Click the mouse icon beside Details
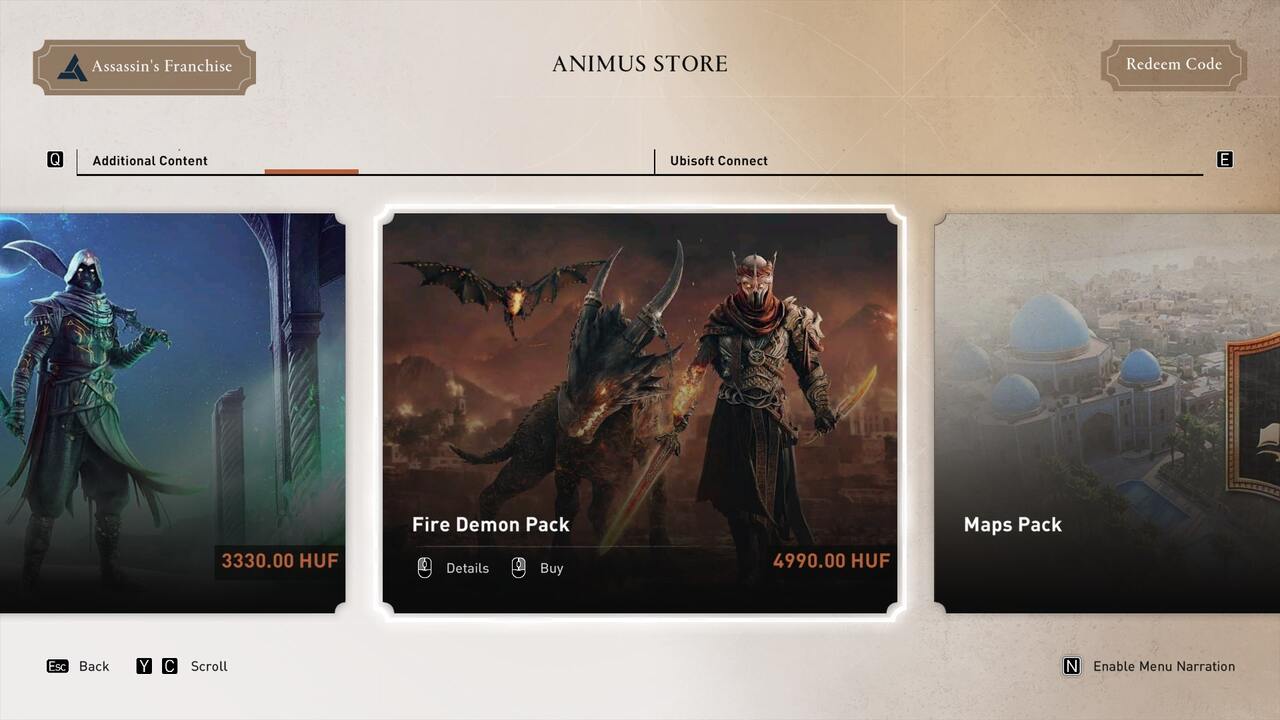This screenshot has height=720, width=1280. click(x=424, y=568)
